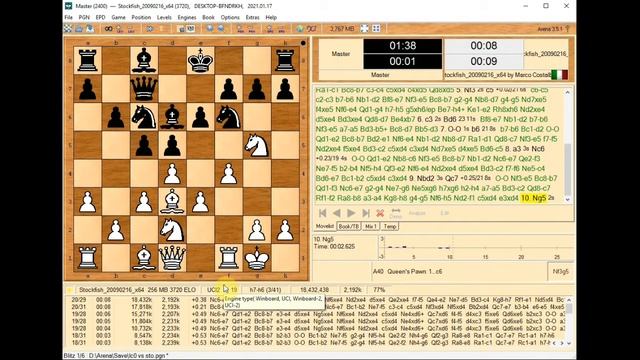Open the Extras menu
Image resolution: width=640 pixels, height=360 pixels.
[x=252, y=18]
